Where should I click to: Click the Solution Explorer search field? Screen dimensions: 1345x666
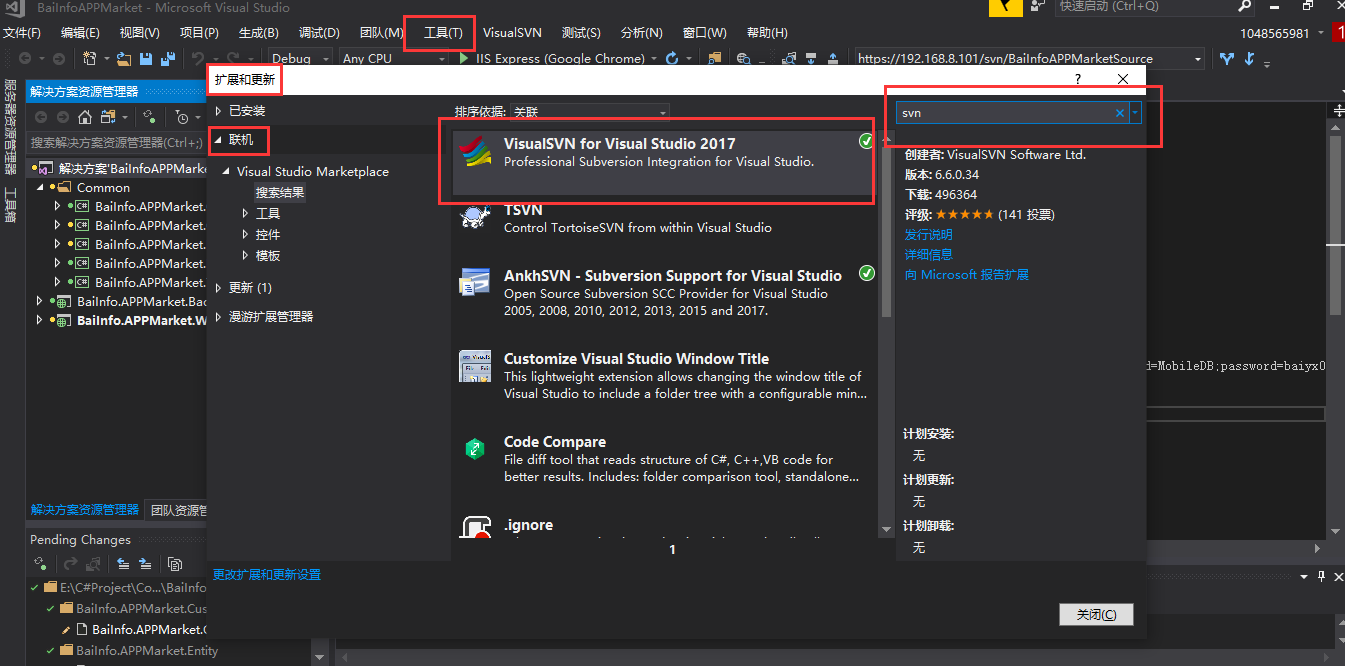116,143
